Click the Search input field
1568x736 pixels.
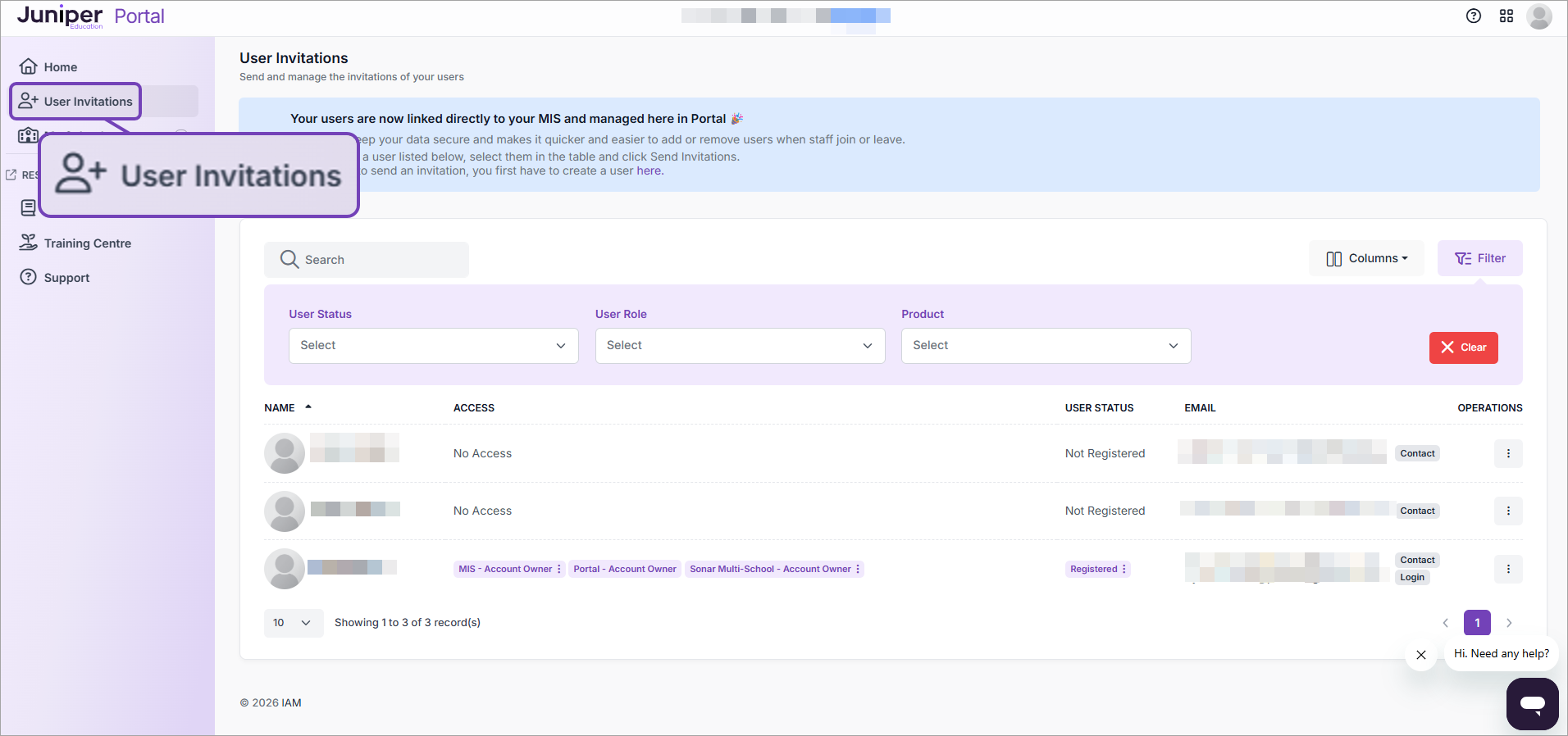click(x=377, y=260)
